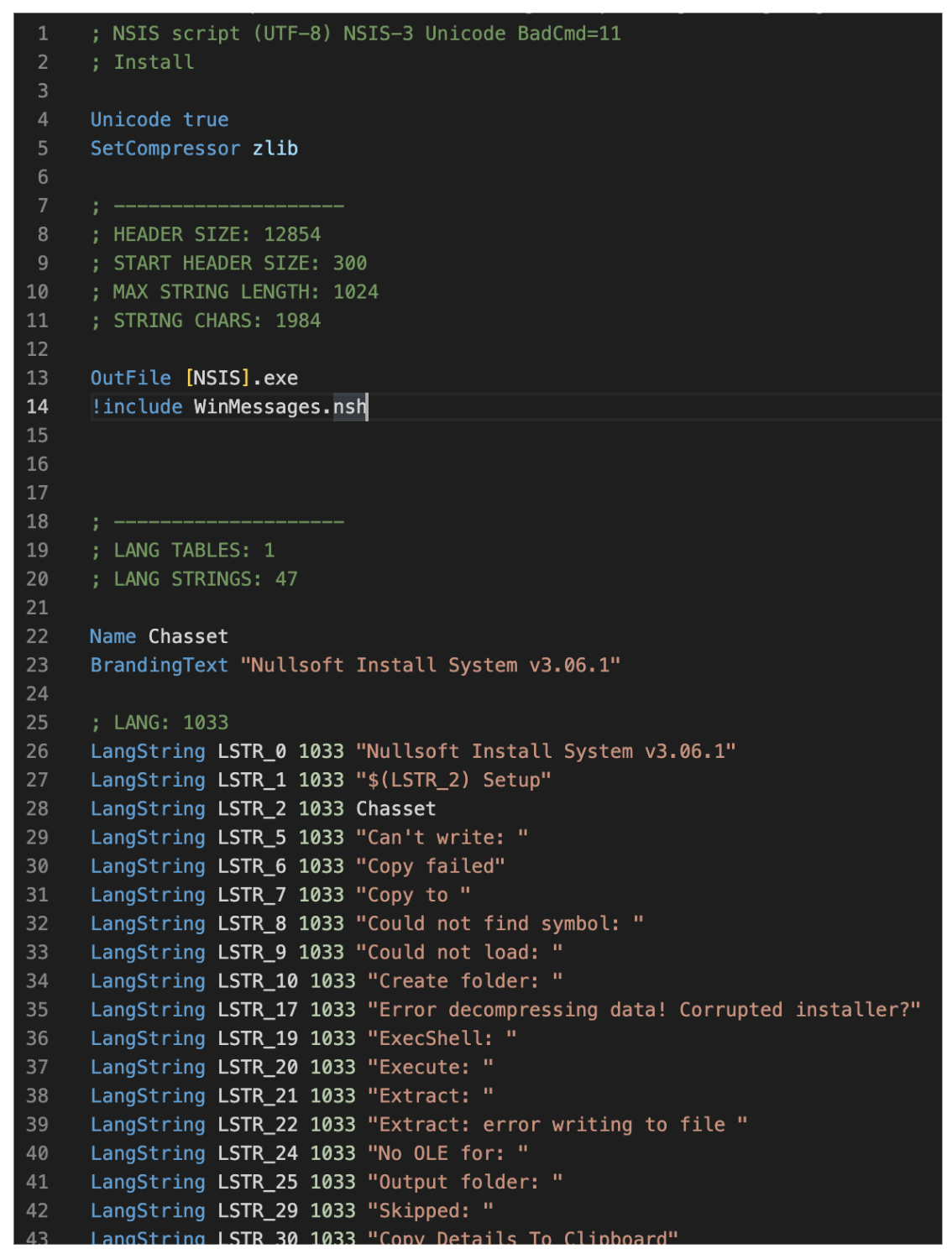952x1254 pixels.
Task: Click the "Could not find symbol: " string
Action: 500,923
